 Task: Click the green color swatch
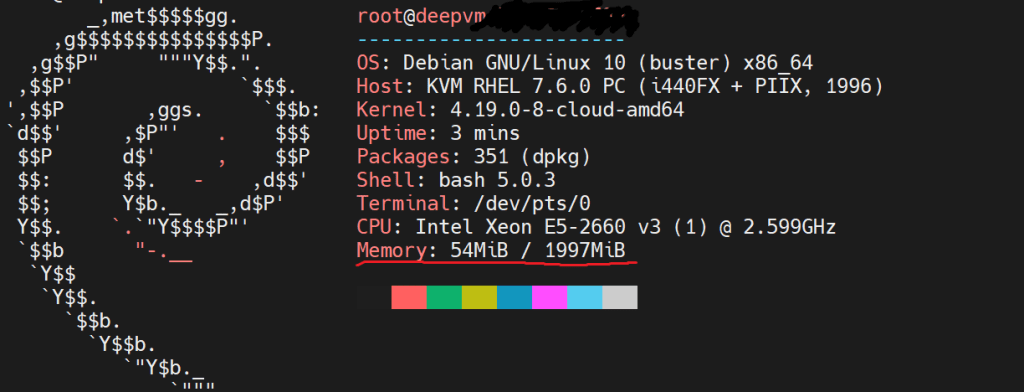[x=444, y=297]
